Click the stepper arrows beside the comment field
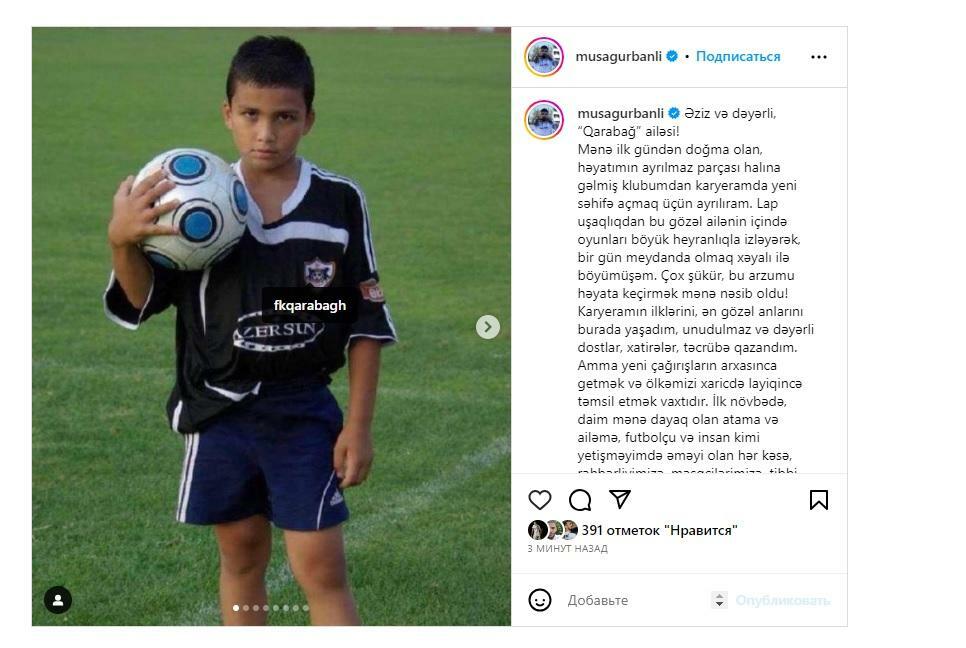This screenshot has height=648, width=966. 719,600
